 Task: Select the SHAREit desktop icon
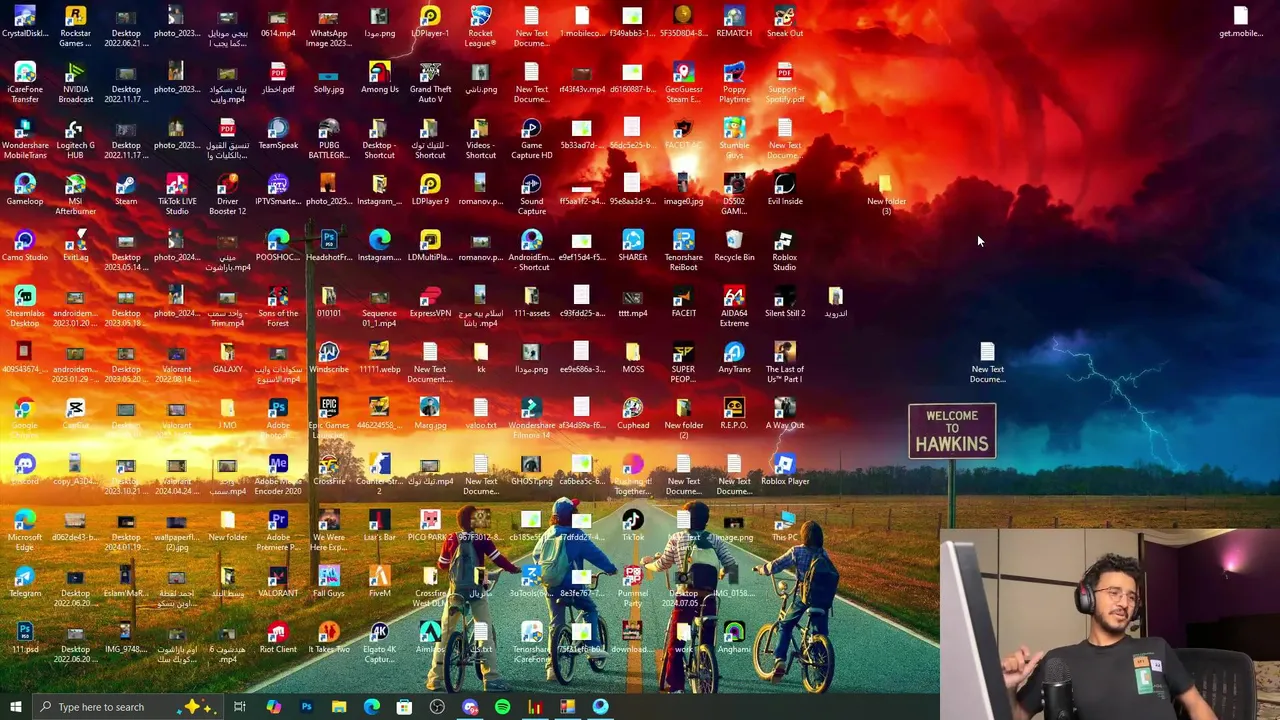click(633, 245)
